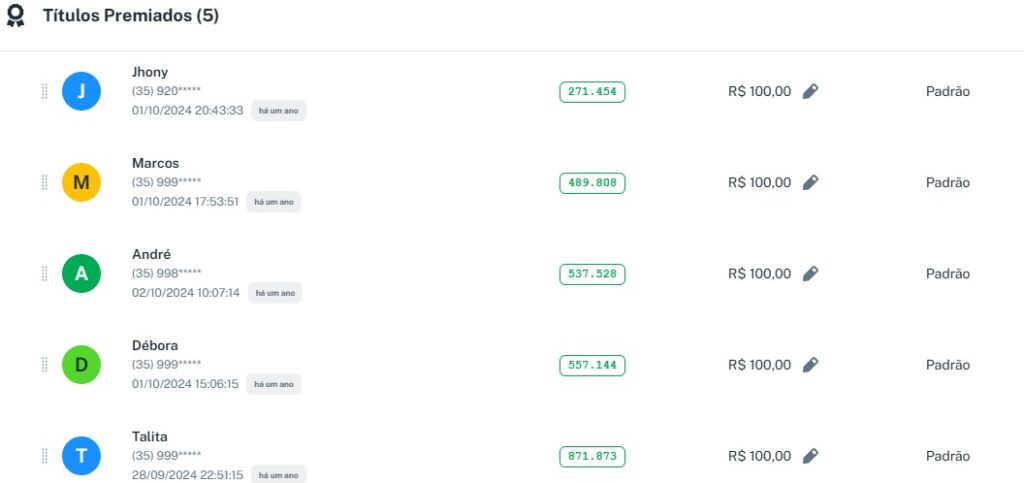Click pencil icon in Marcos's prize row

click(x=810, y=183)
